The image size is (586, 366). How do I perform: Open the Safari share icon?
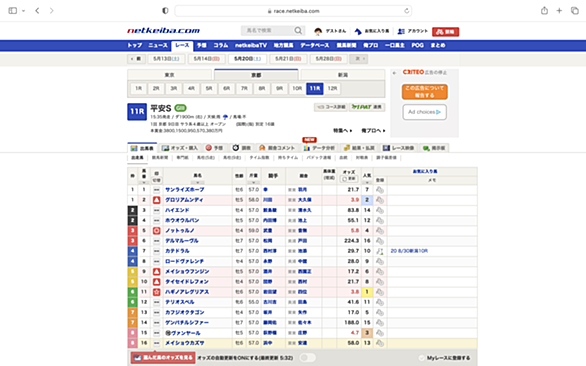coord(544,10)
